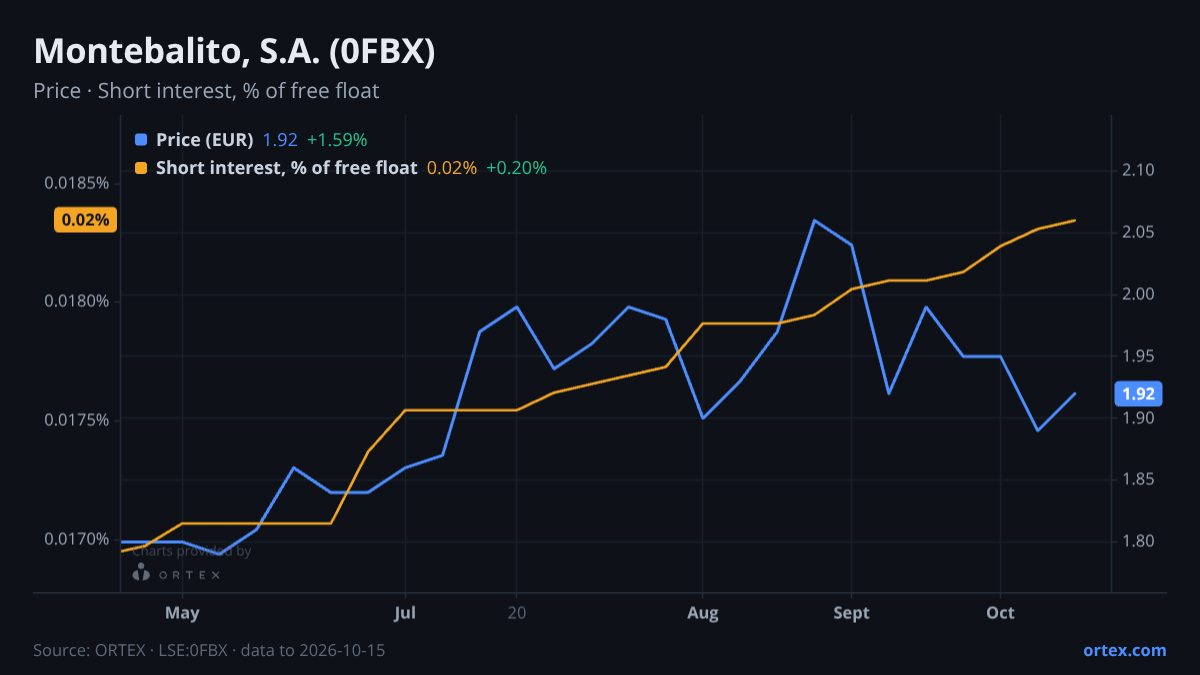Click the May date axis label
Viewport: 1200px width, 675px height.
[x=181, y=612]
